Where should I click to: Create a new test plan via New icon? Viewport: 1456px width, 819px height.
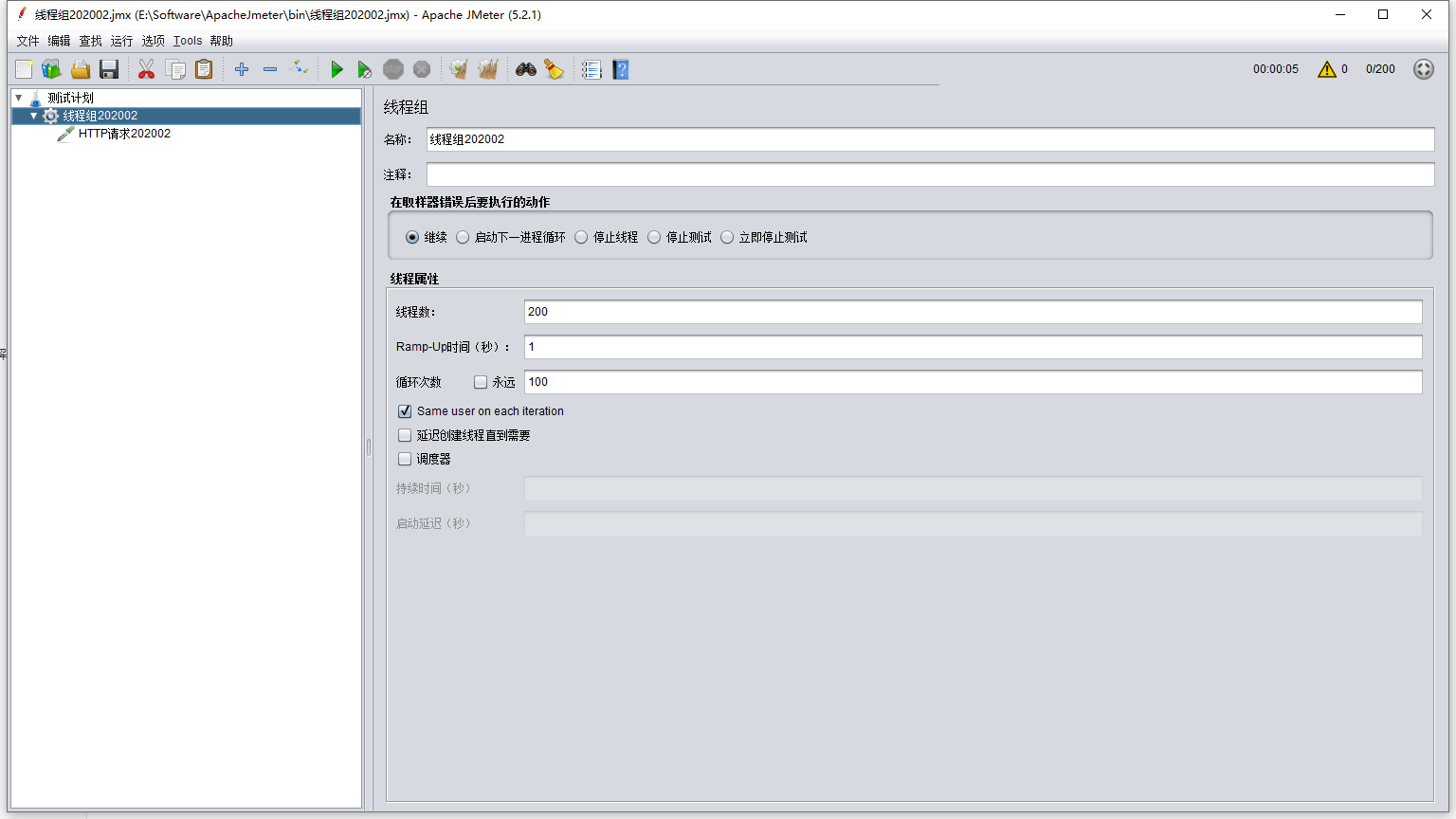pyautogui.click(x=24, y=69)
